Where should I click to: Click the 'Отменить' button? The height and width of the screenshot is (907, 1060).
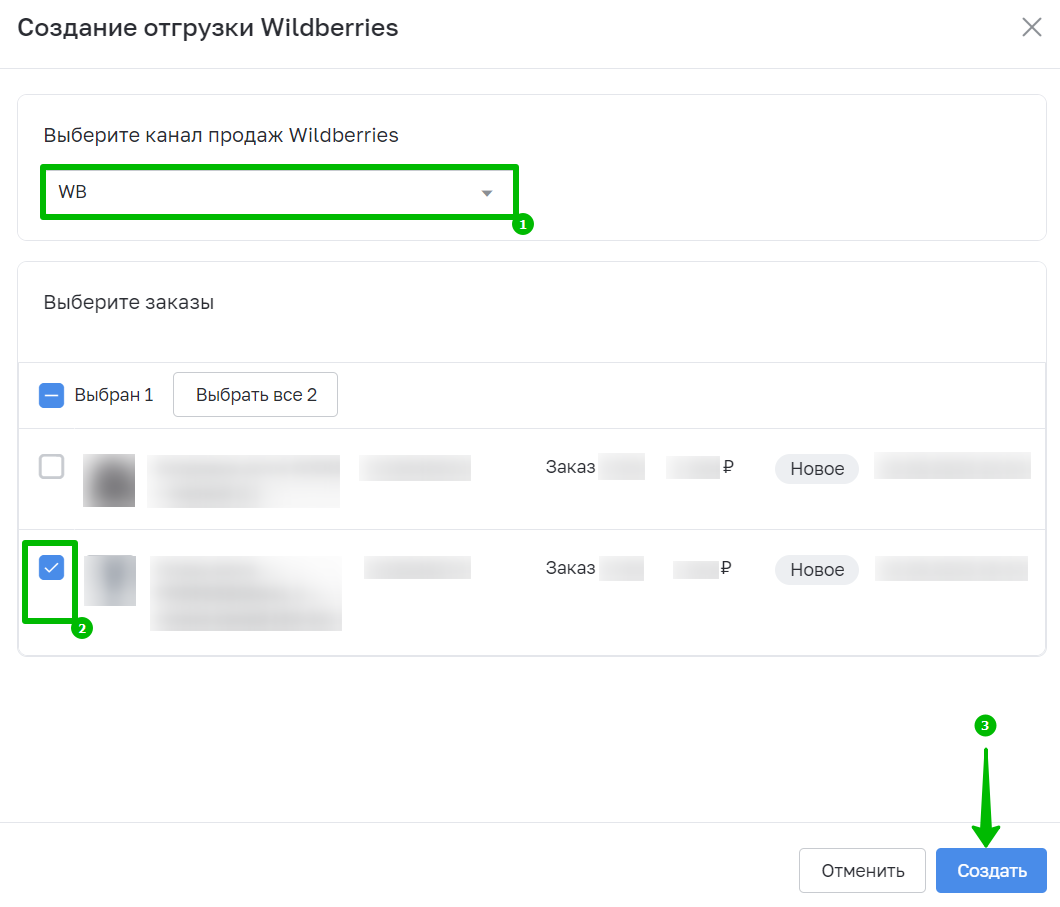863,871
